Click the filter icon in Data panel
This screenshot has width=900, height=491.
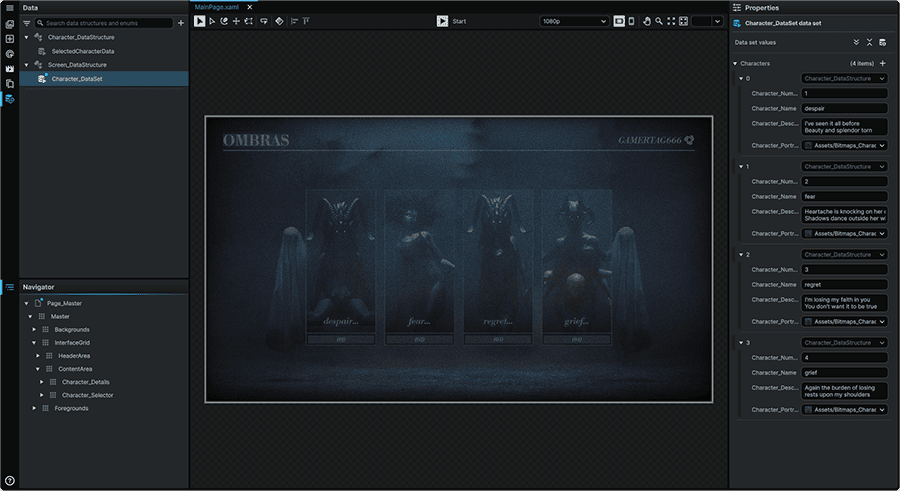pos(26,23)
